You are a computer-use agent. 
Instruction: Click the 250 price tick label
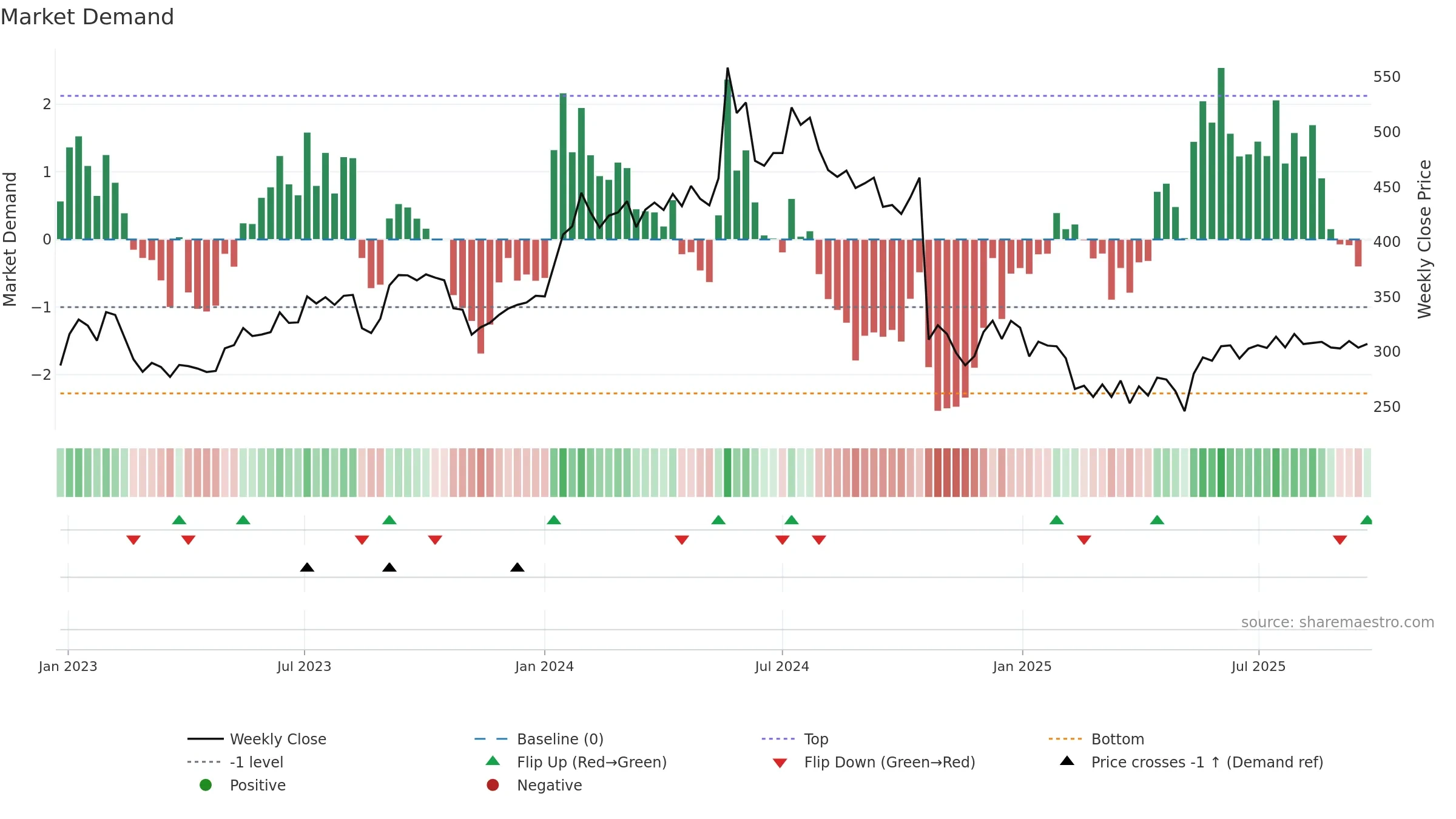tap(1387, 407)
